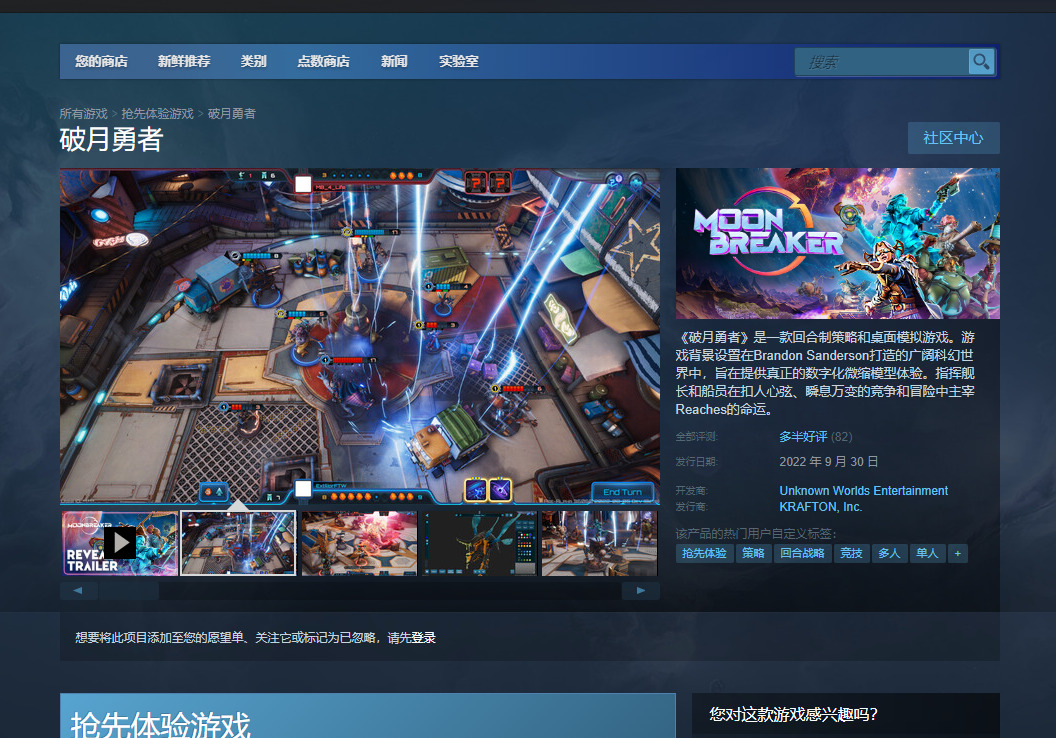Click the 搜索 search input field
The height and width of the screenshot is (738, 1056).
coord(882,62)
